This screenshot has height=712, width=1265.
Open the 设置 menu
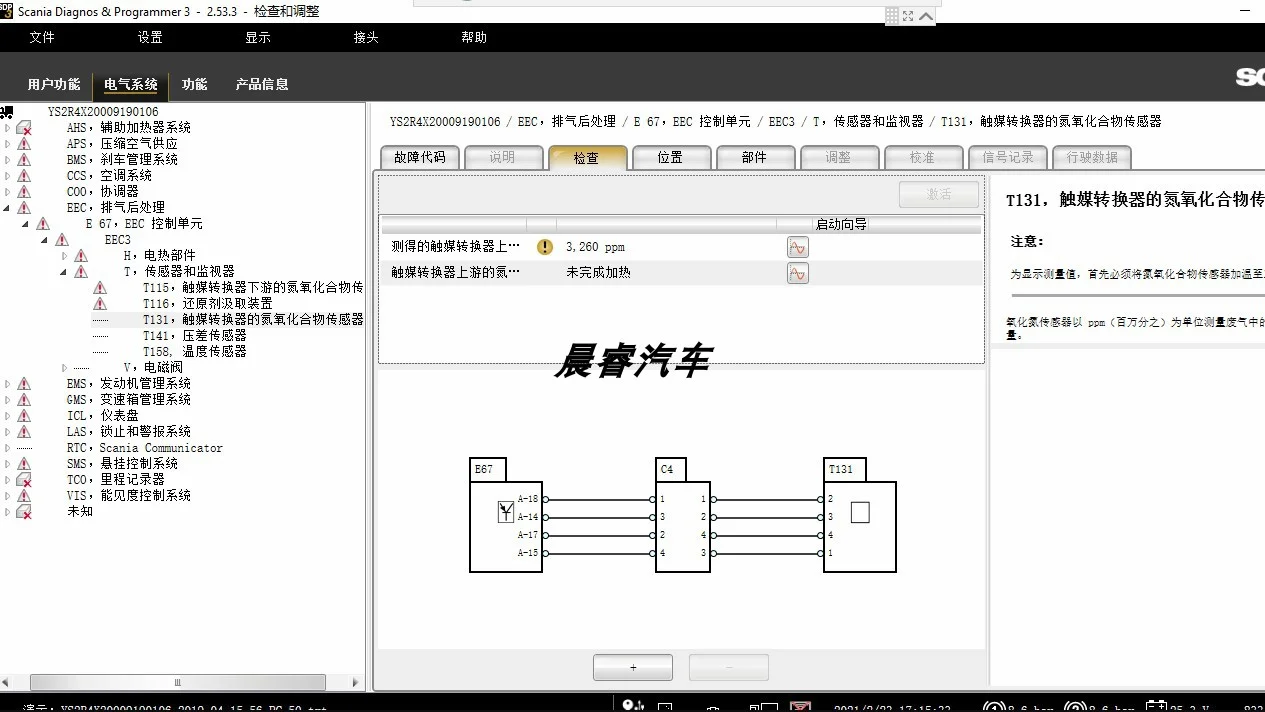[150, 37]
